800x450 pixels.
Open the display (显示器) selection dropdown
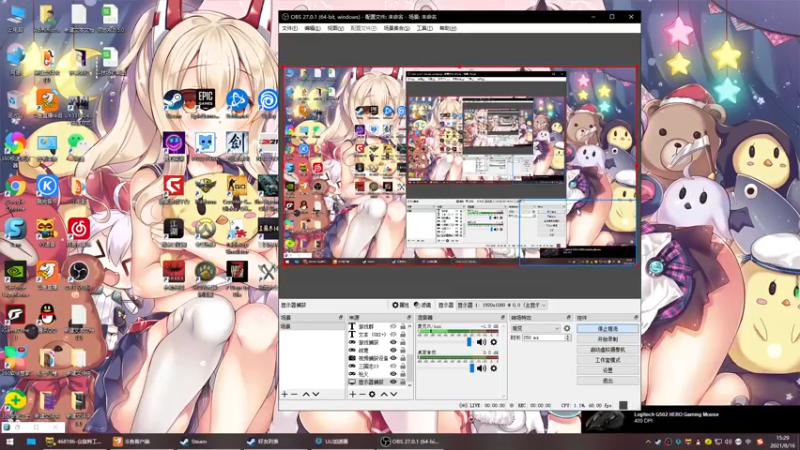[x=501, y=305]
